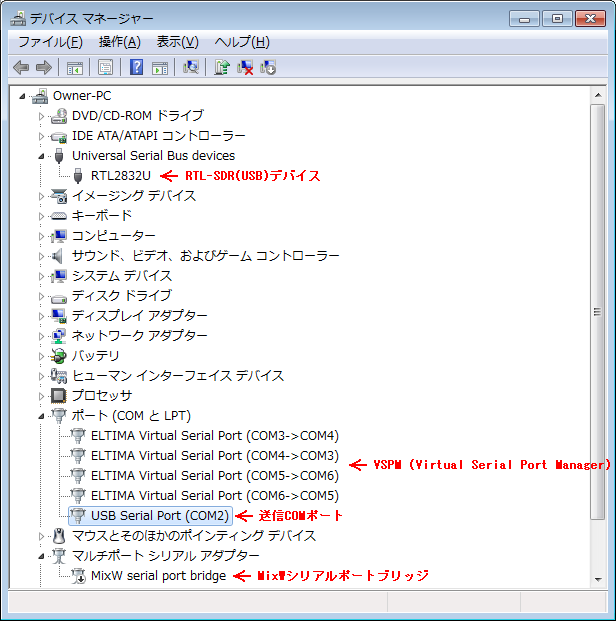Select ELTIMA Virtual Serial Port (COM4->COM3)

(x=215, y=456)
